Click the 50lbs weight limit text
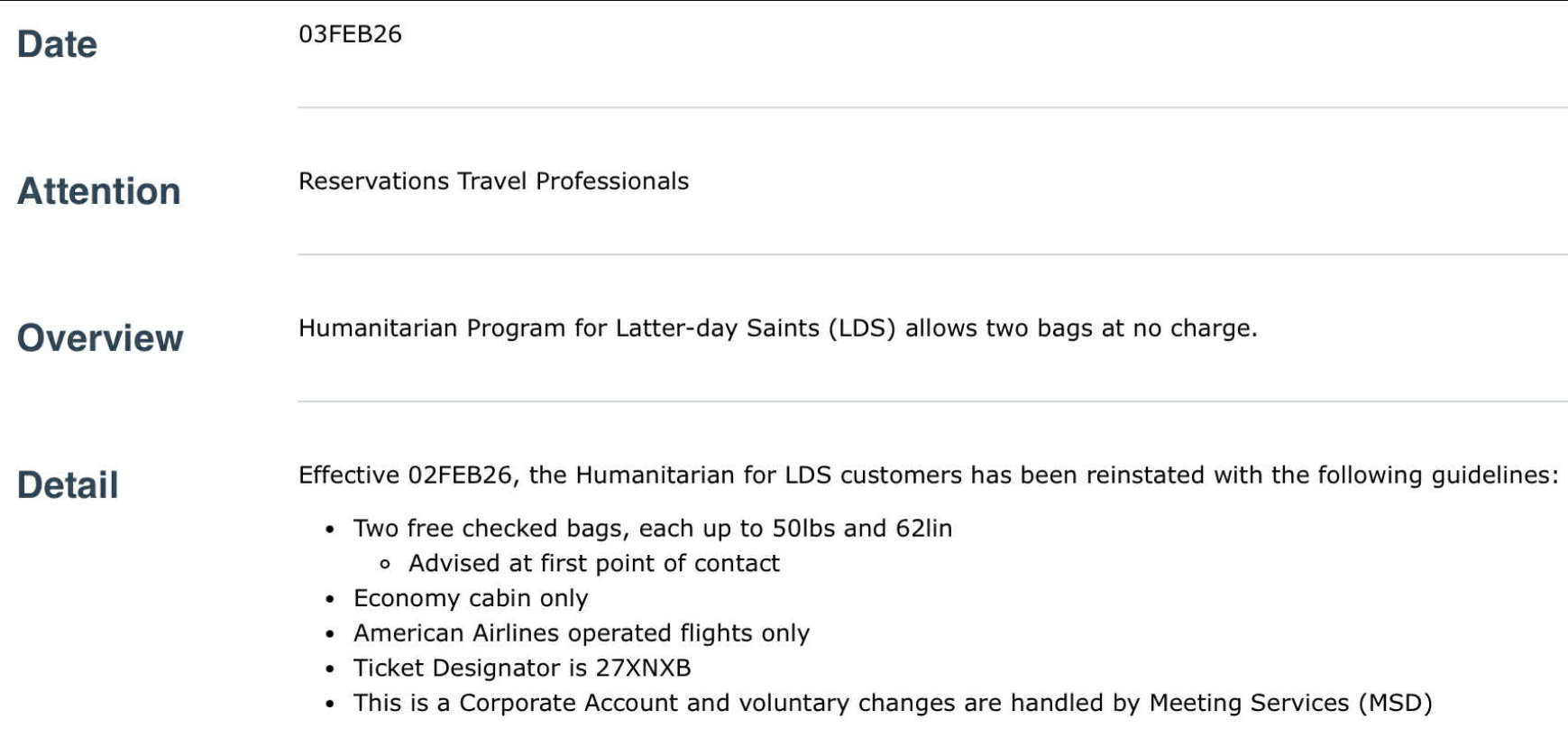Screen dimensions: 1568x738 coord(803,529)
